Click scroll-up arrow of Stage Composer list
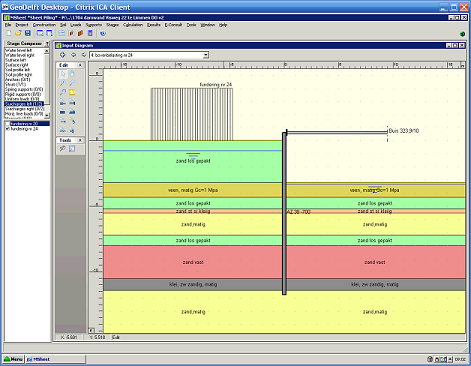Image resolution: width=471 pixels, height=366 pixels. 47,51
